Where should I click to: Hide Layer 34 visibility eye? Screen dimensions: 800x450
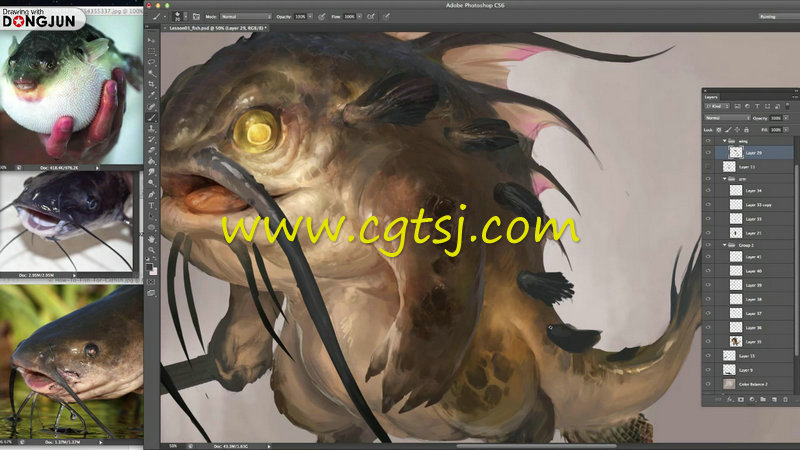click(x=708, y=190)
